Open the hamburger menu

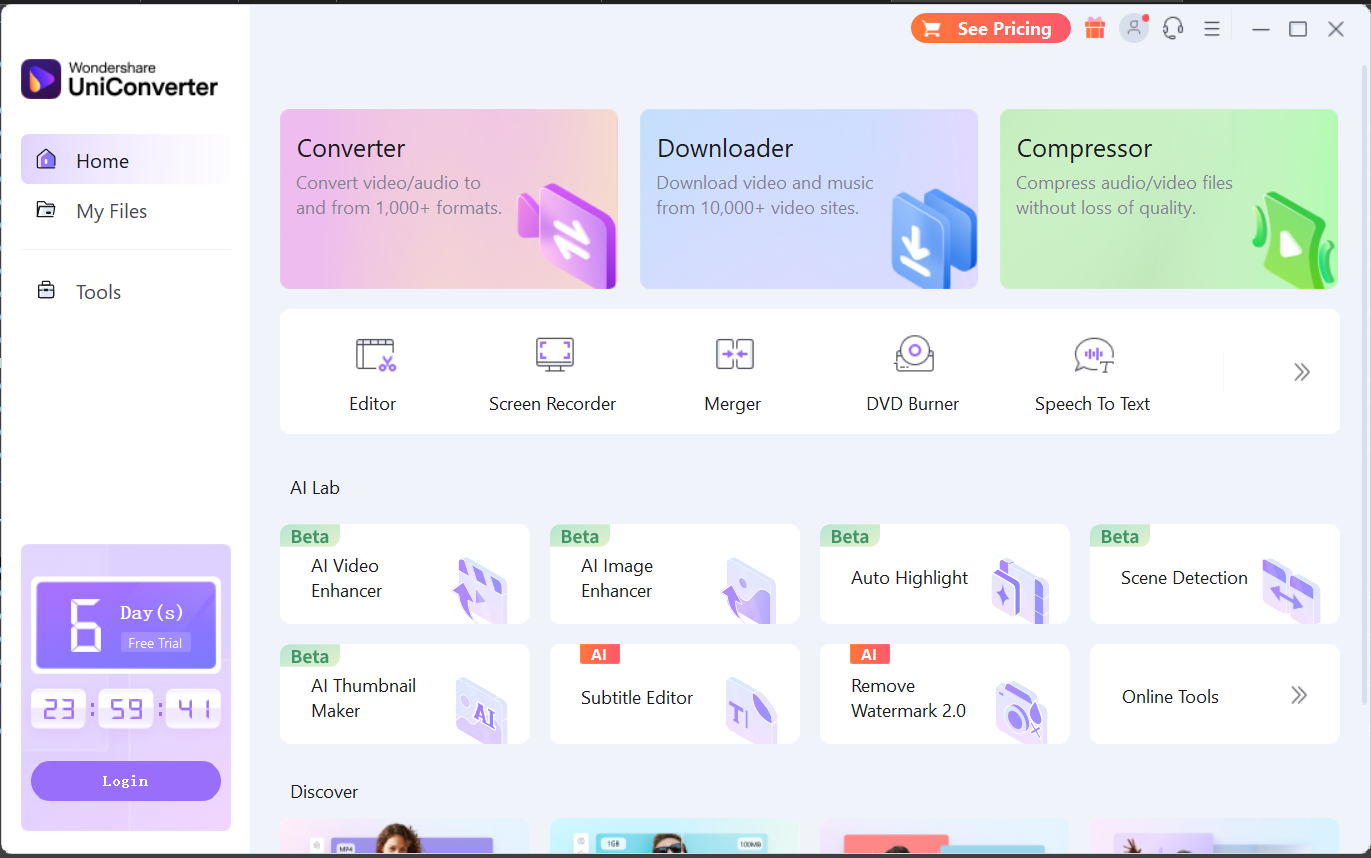(x=1211, y=28)
